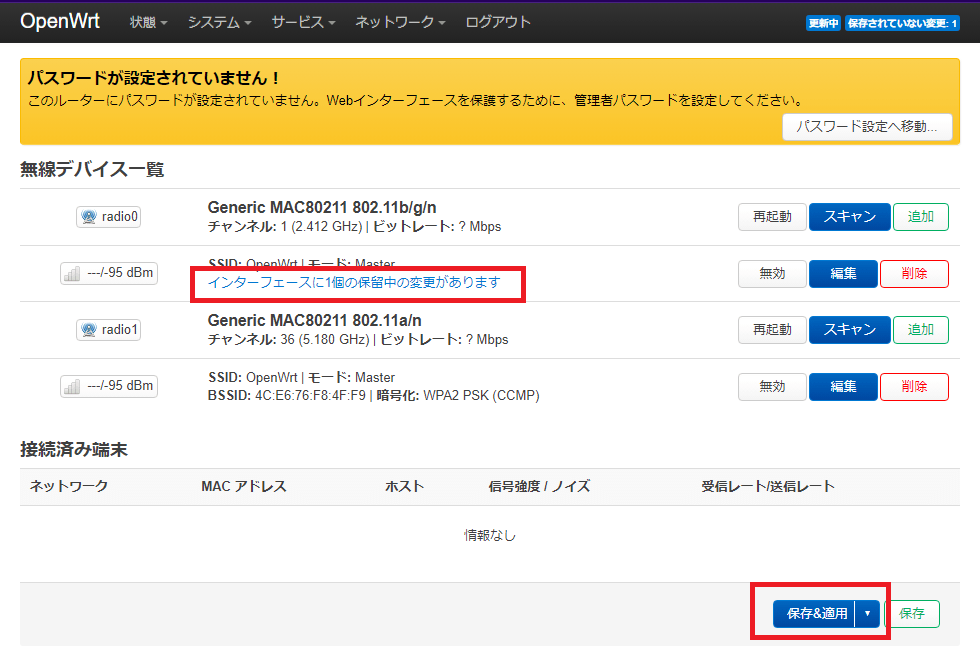Click the 保存 button
The image size is (980, 669).
914,614
